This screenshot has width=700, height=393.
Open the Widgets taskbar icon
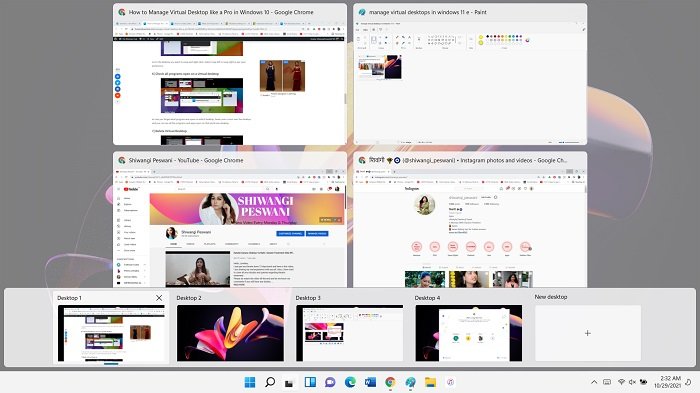[310, 382]
